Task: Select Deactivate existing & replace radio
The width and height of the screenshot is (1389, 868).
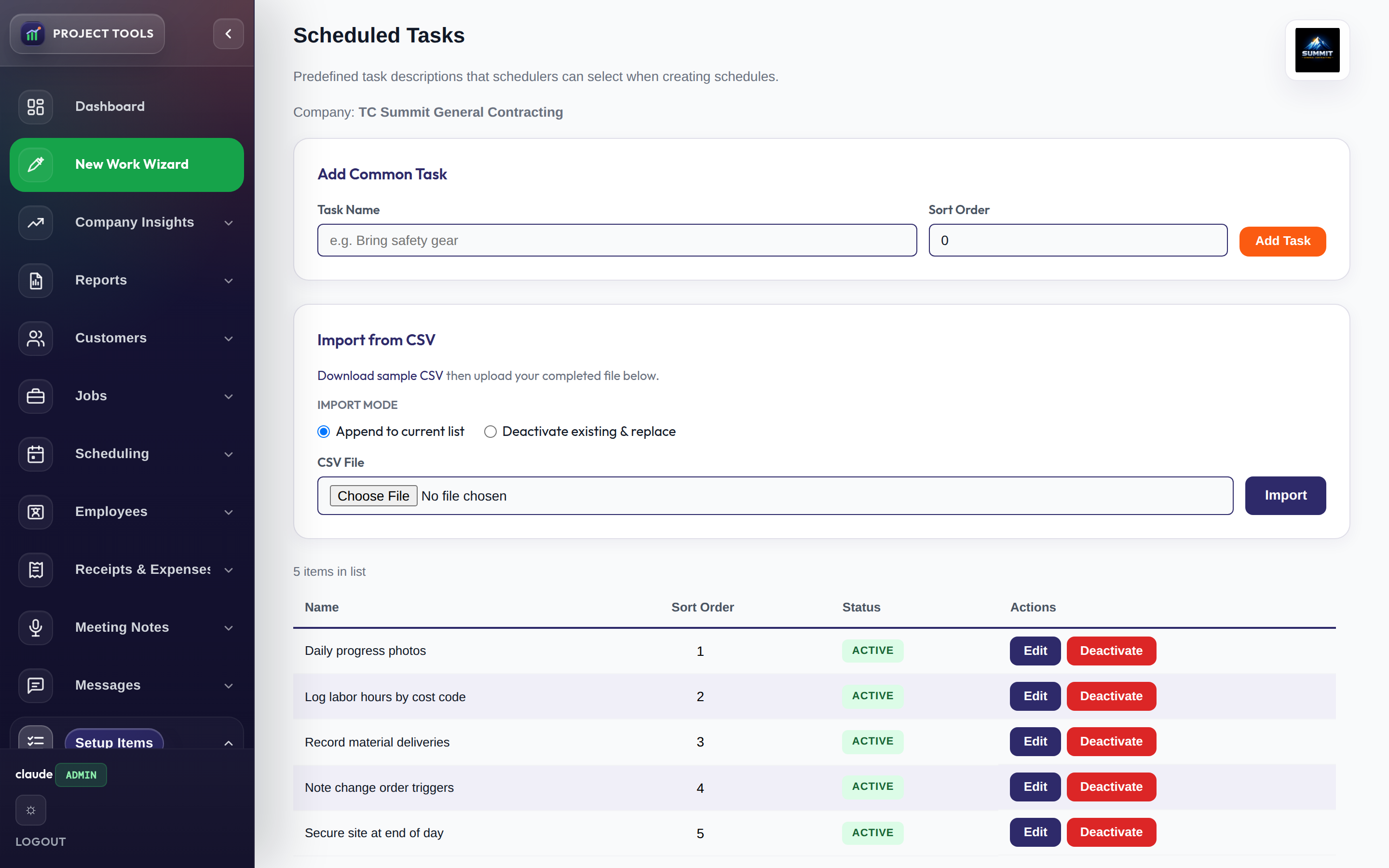Action: point(490,432)
